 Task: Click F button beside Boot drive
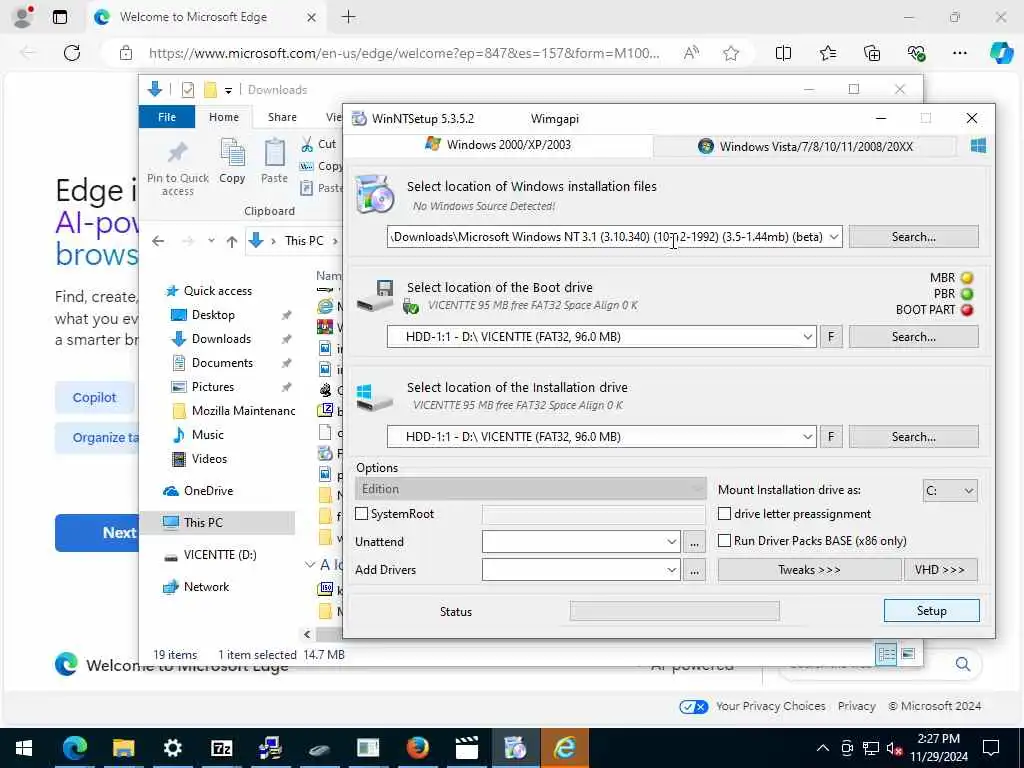(831, 337)
